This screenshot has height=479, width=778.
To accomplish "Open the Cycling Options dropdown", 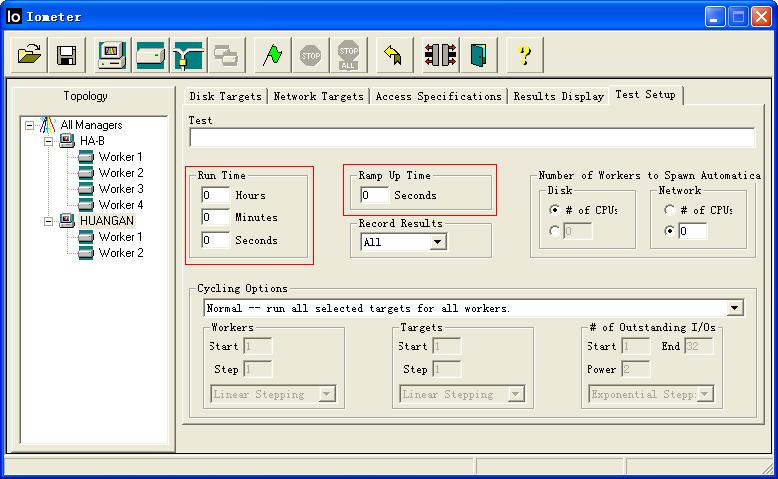I will 735,308.
